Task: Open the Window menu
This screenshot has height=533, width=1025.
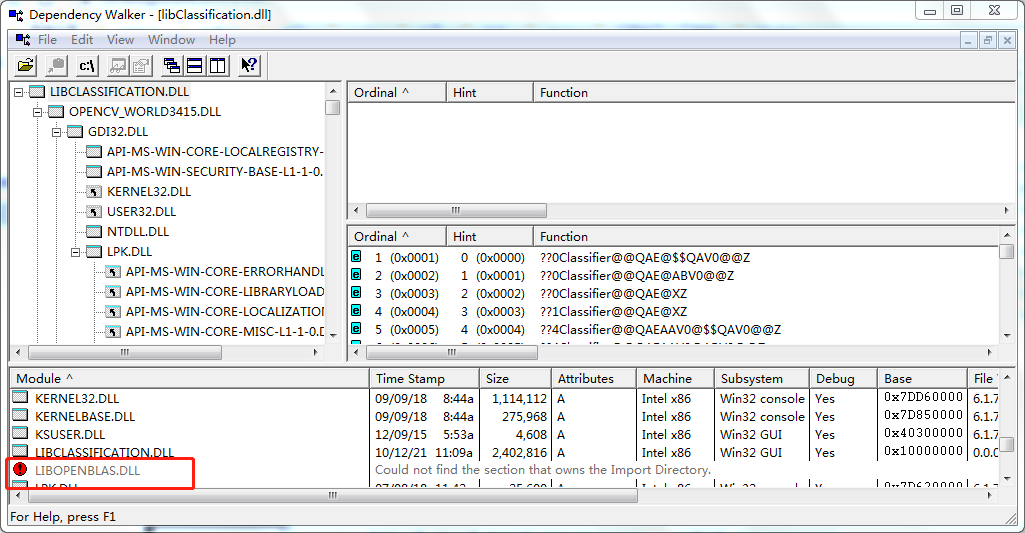Action: pyautogui.click(x=171, y=40)
